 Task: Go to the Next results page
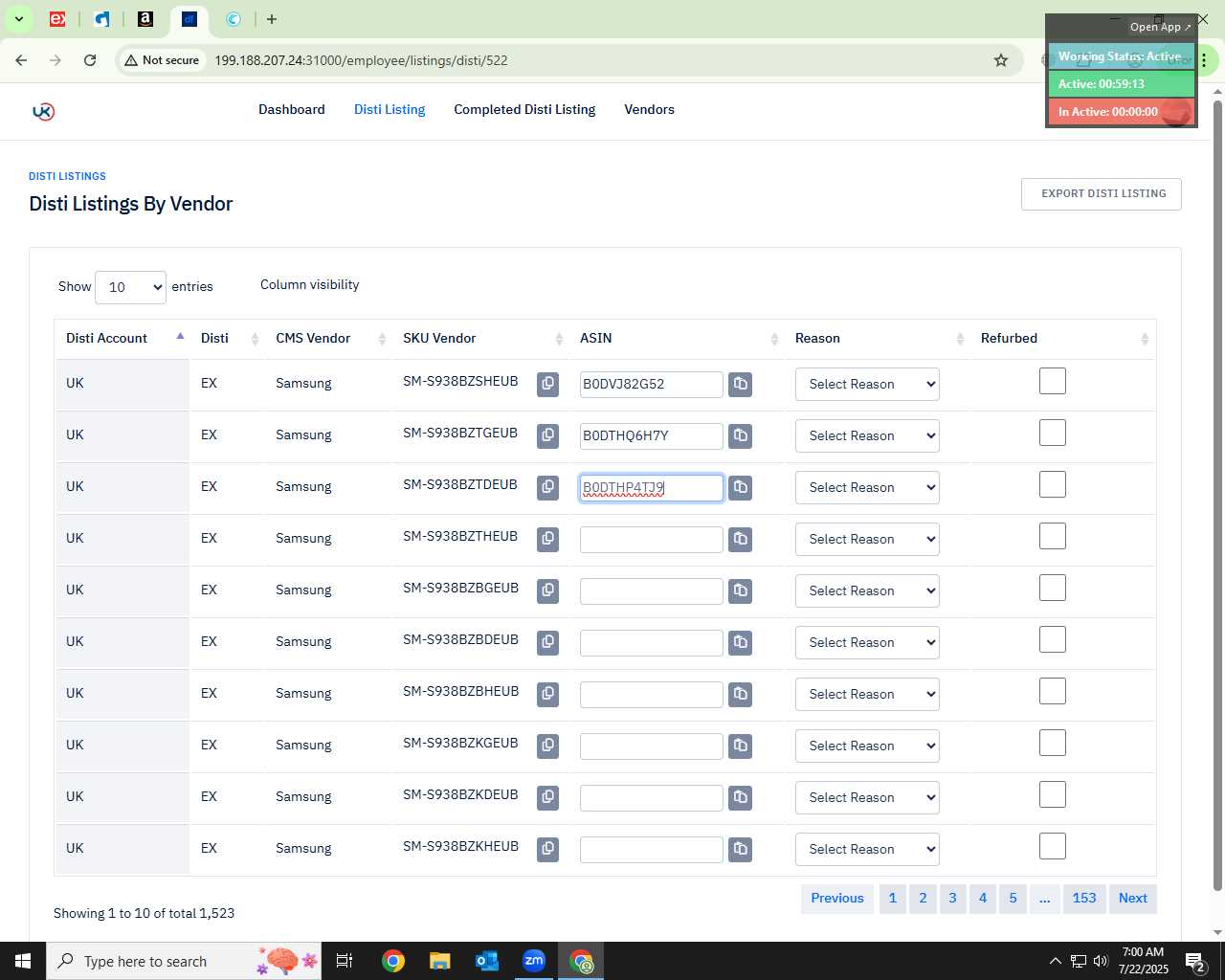[1133, 898]
